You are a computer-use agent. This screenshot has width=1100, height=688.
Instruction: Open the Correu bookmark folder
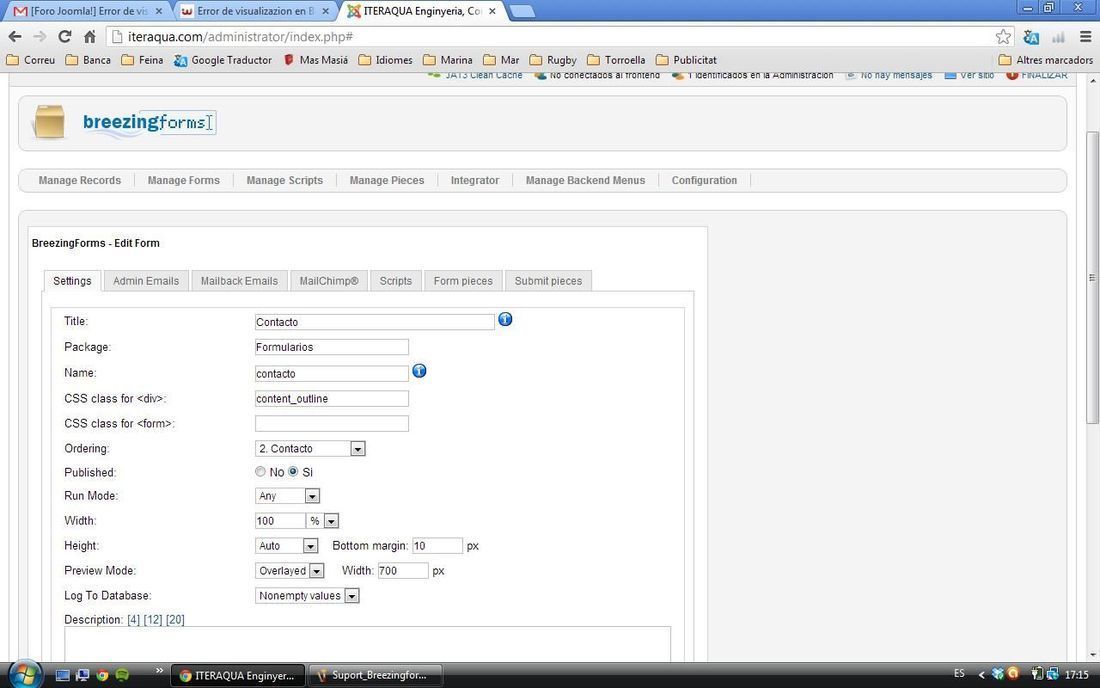[x=31, y=60]
